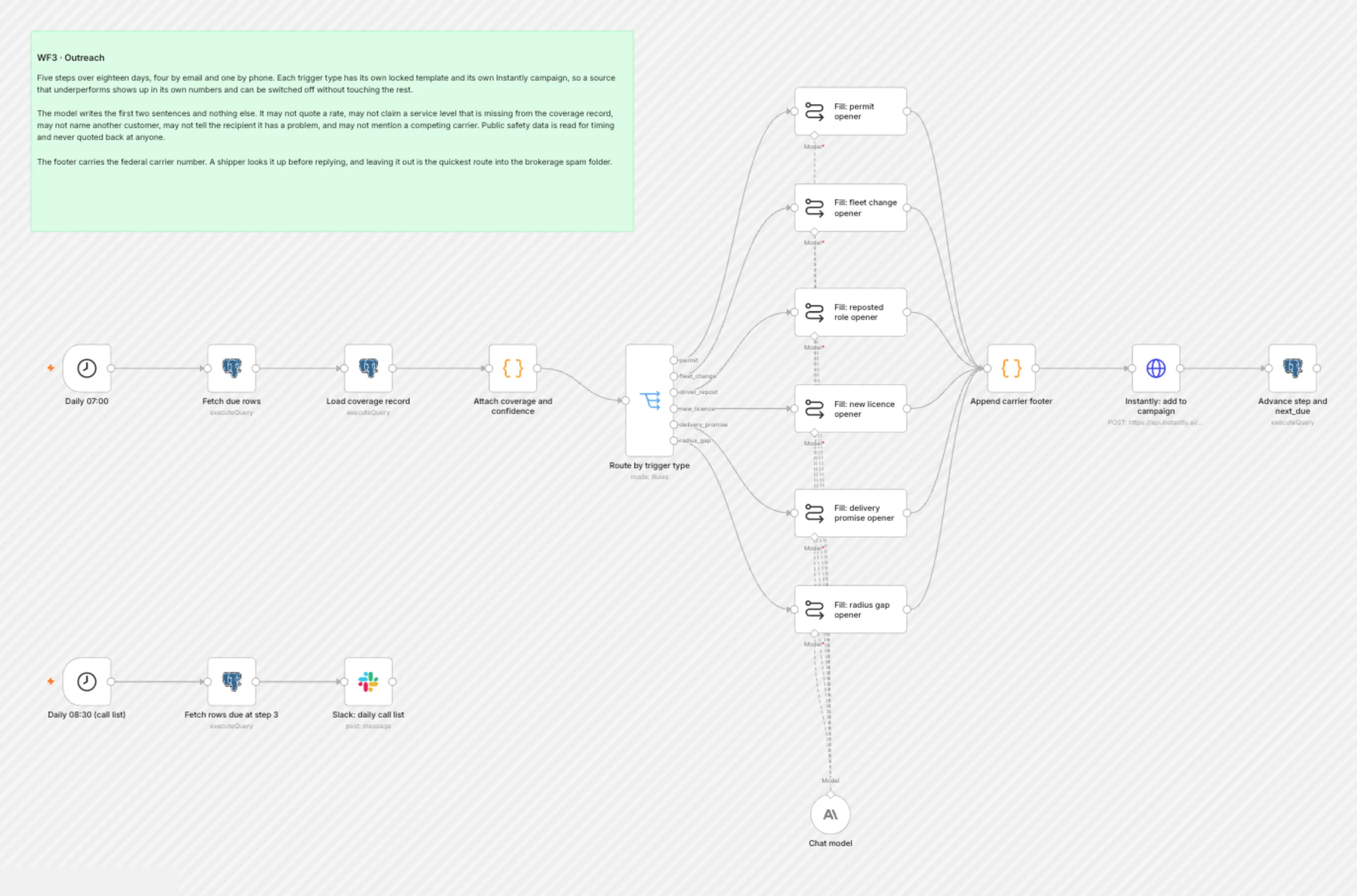Select Attach coverage and confidence code node
This screenshot has width=1357, height=896.
point(513,368)
